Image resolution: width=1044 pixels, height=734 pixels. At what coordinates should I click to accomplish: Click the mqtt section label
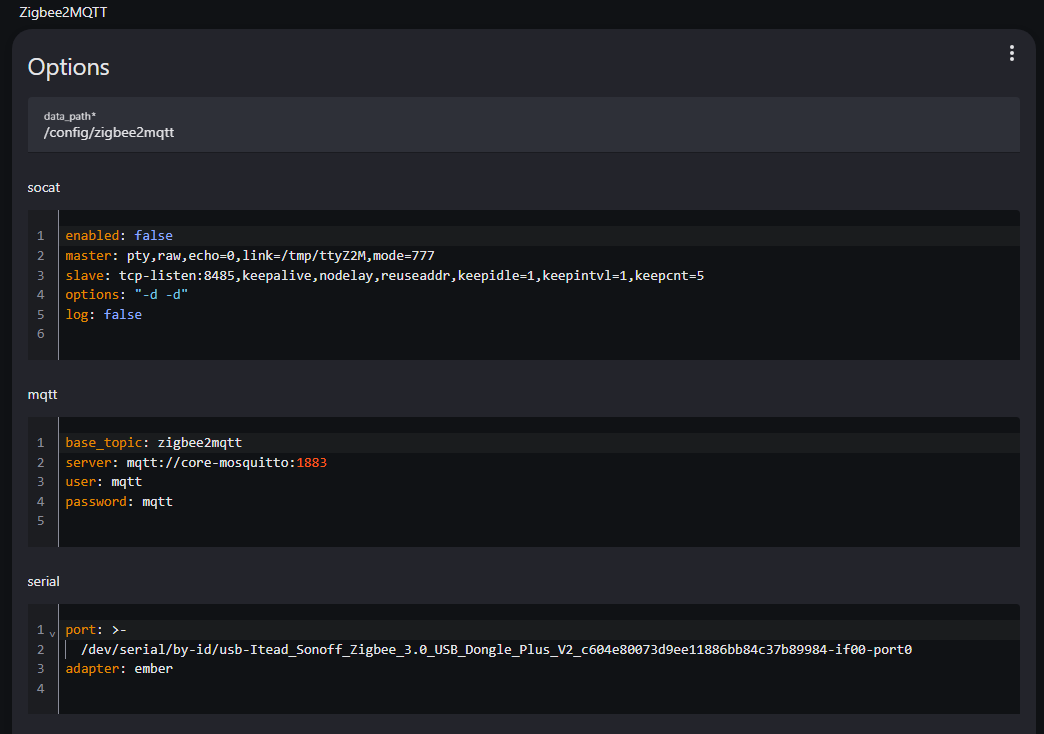(43, 395)
